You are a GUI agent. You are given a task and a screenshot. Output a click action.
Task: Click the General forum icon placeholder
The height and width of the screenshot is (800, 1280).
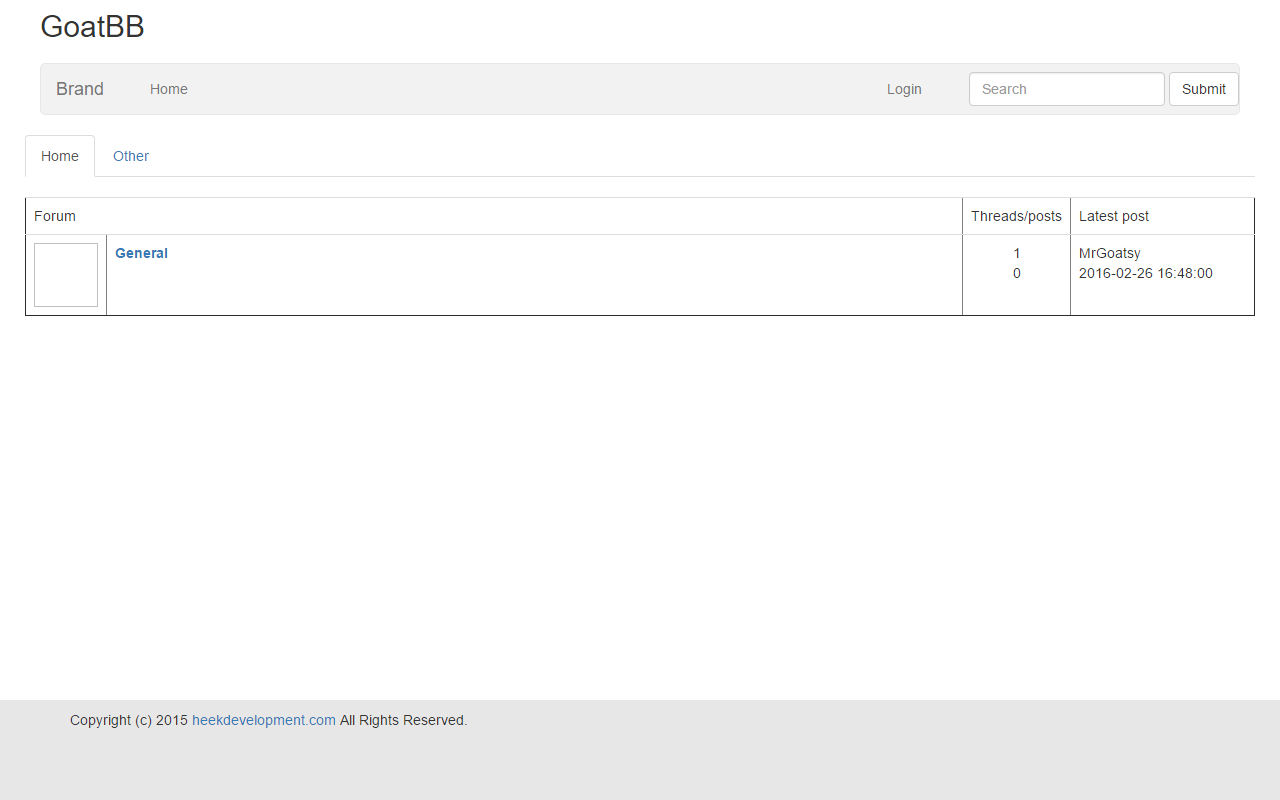66,275
